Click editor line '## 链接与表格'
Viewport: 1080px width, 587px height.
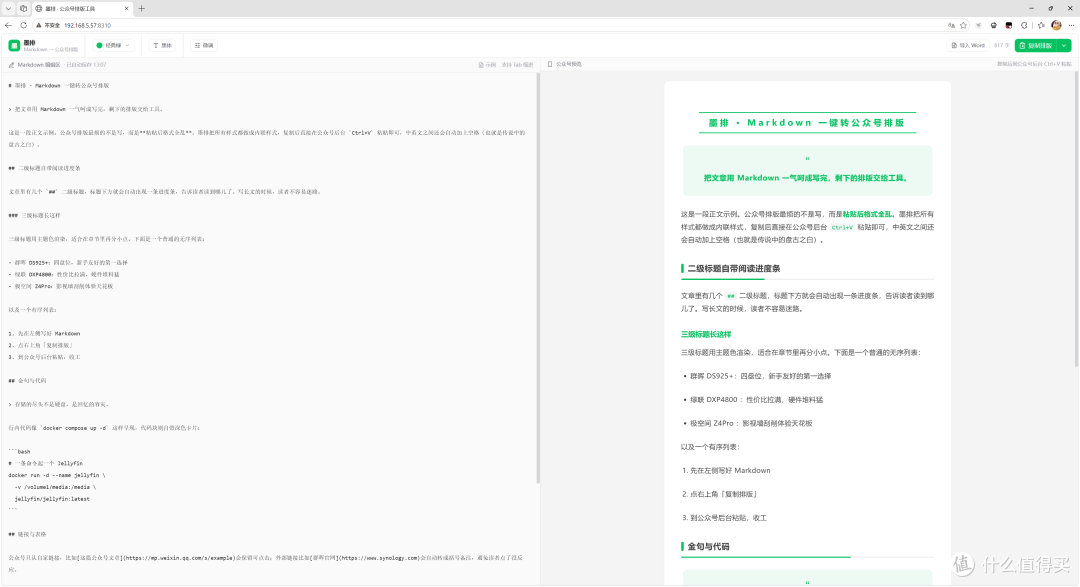(x=28, y=534)
